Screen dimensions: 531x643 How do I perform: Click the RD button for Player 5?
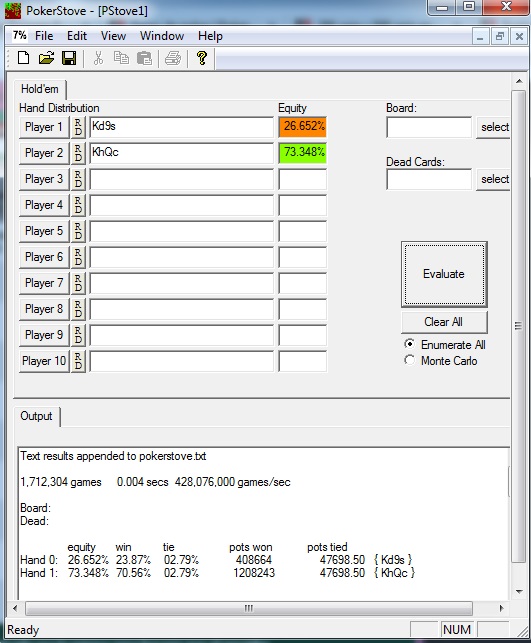pyautogui.click(x=78, y=231)
